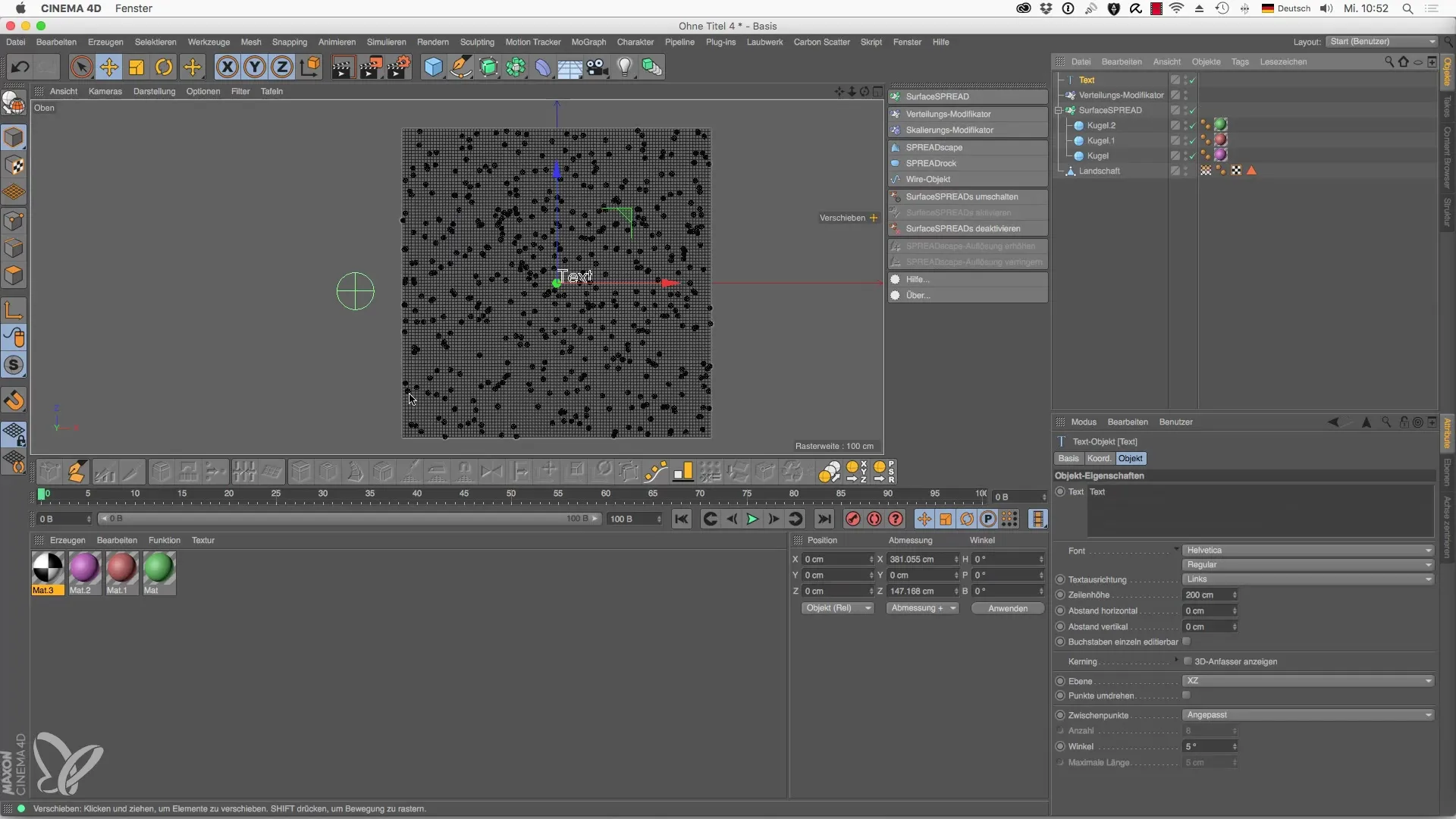This screenshot has height=819, width=1456.
Task: Click the coordinate system icon
Action: pos(310,67)
